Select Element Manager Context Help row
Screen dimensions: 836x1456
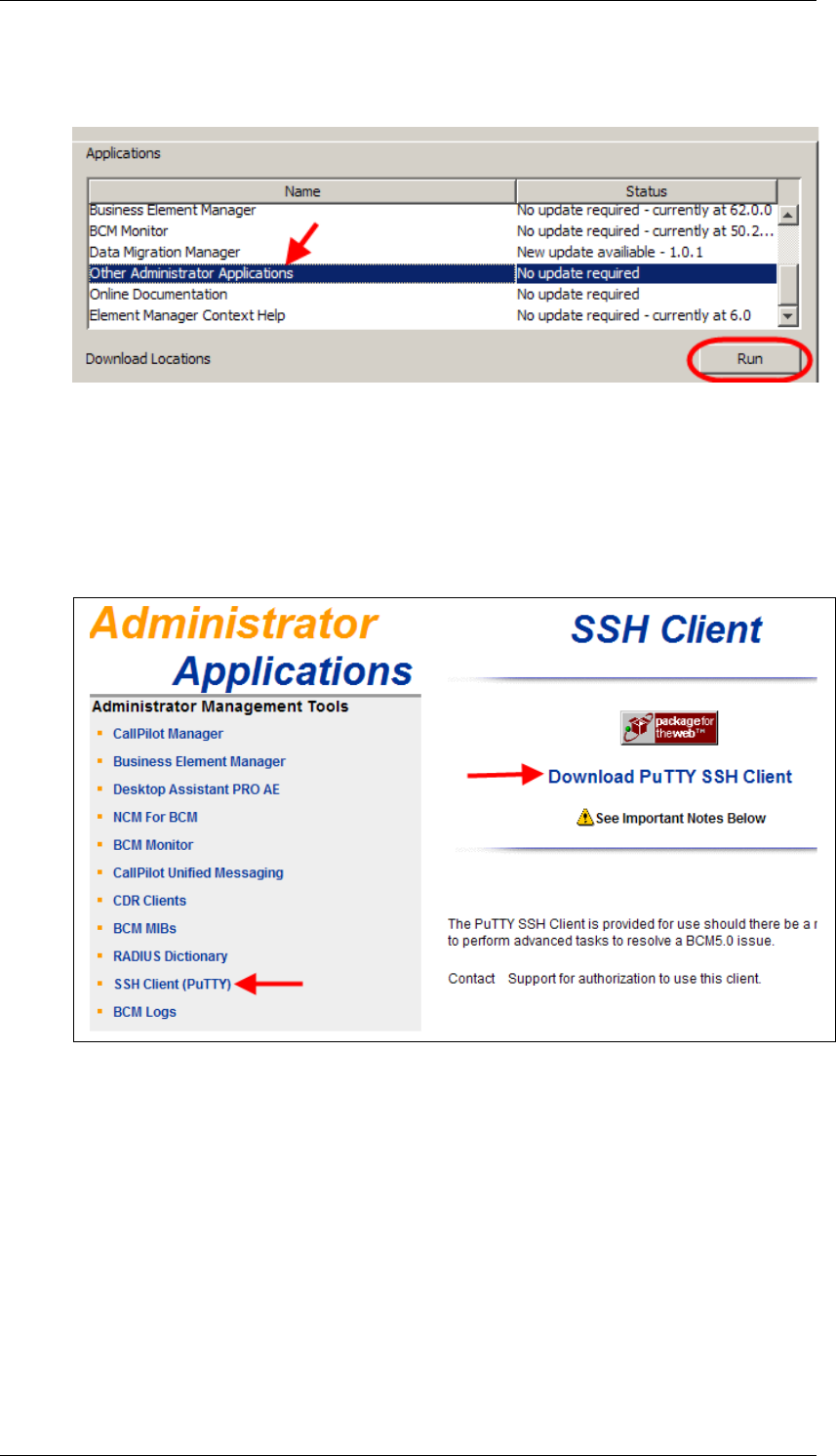433,315
